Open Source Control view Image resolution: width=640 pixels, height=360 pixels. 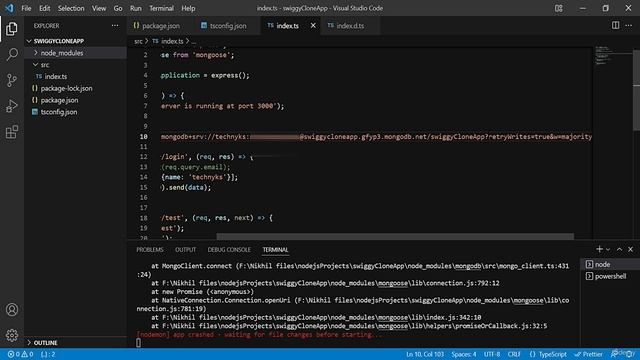click(12, 80)
